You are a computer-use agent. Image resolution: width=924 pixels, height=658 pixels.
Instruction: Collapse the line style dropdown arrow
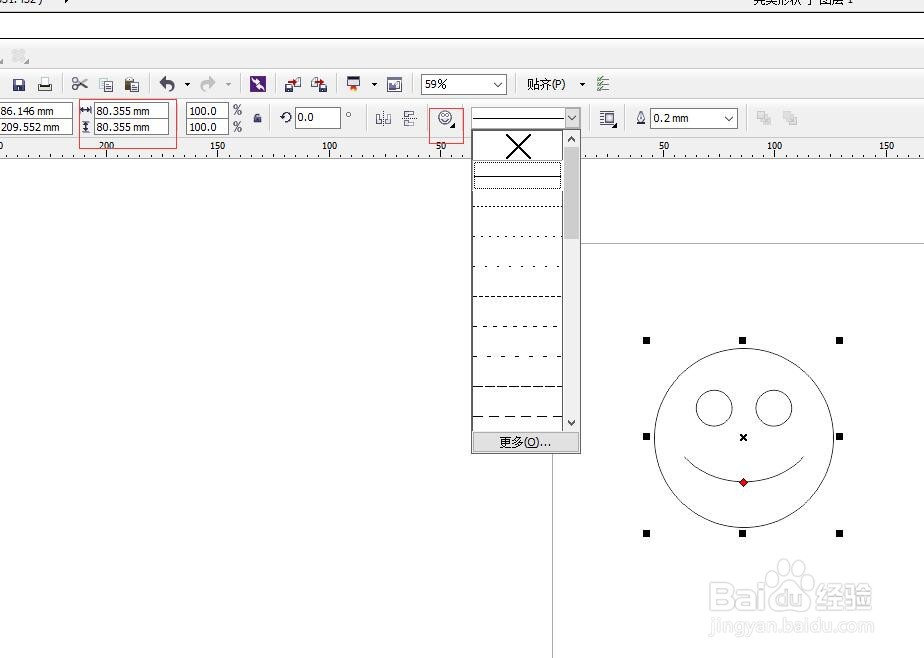coord(572,118)
